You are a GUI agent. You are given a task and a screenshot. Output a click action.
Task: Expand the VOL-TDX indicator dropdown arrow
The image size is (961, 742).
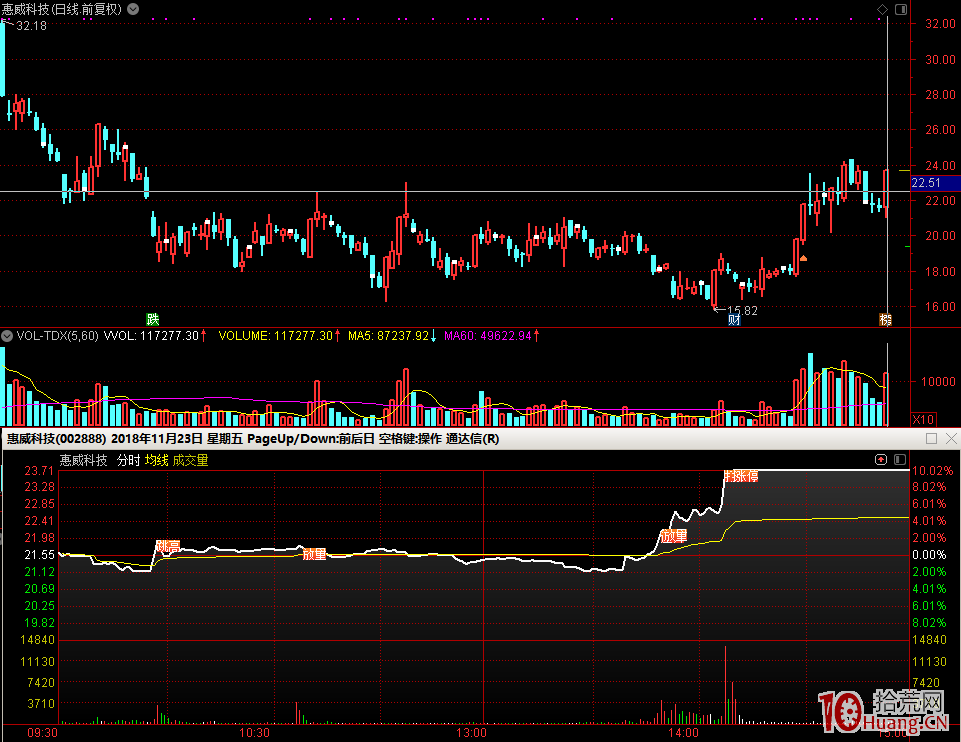coord(8,336)
